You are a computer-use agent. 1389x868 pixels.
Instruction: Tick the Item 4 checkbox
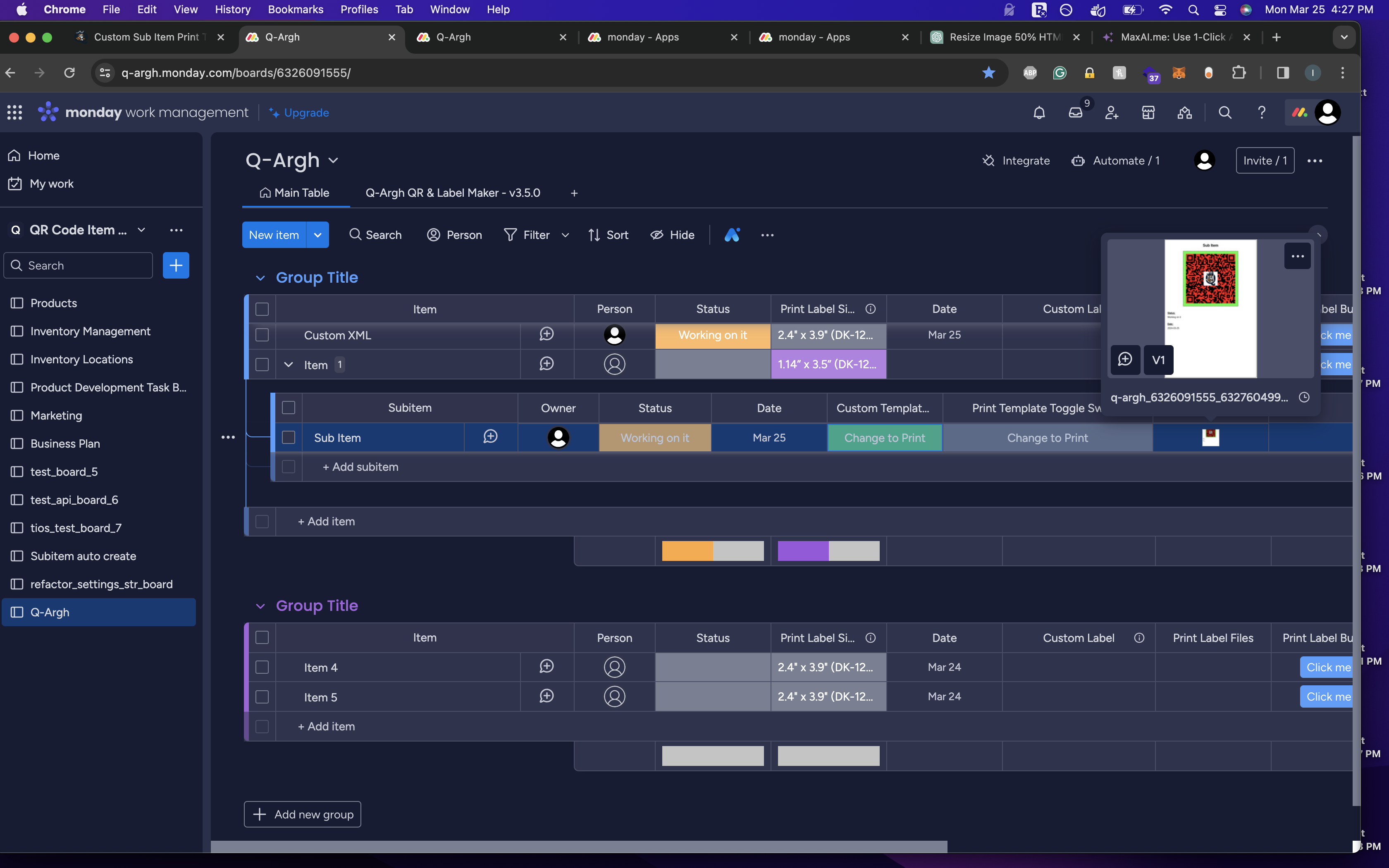pyautogui.click(x=263, y=667)
